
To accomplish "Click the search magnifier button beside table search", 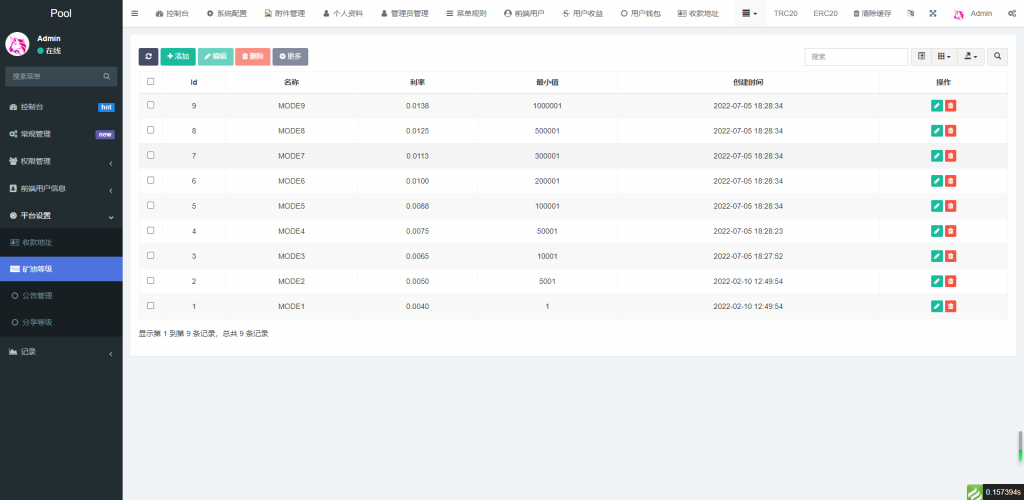I will click(x=998, y=57).
